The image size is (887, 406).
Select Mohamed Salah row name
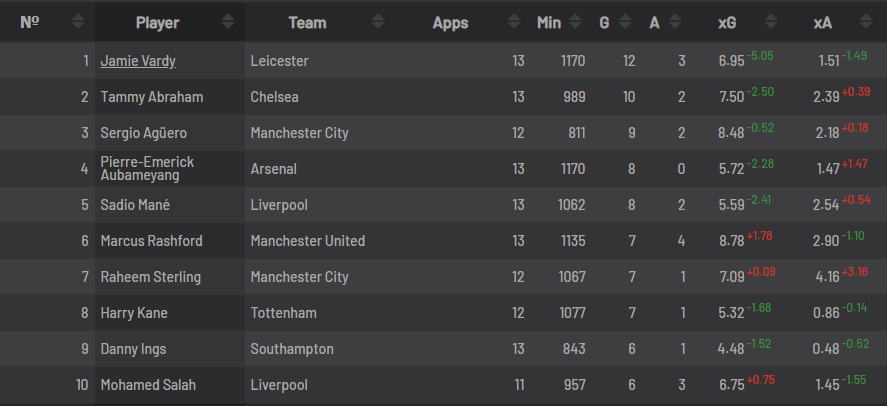148,385
